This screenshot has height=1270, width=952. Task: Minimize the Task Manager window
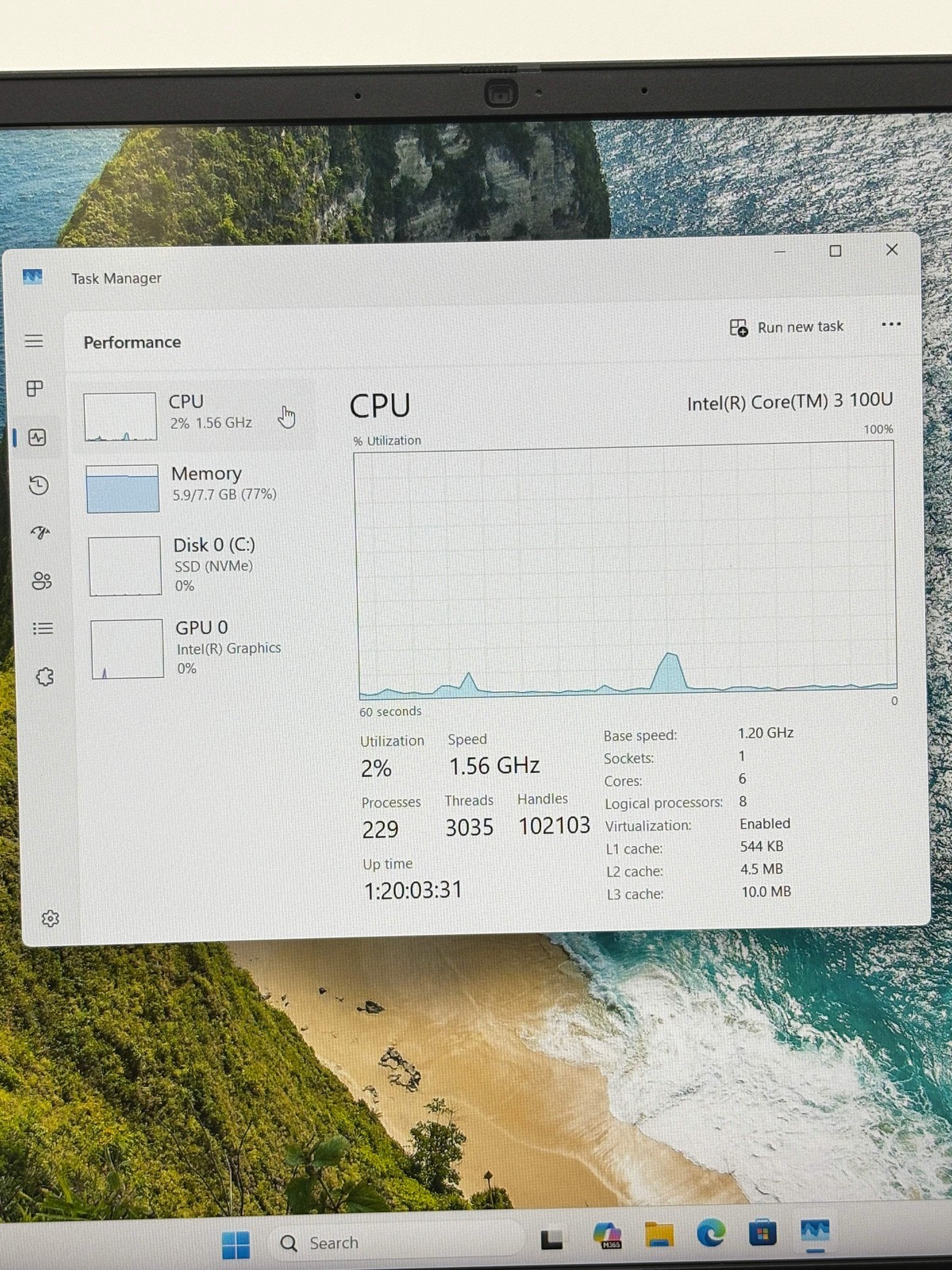tap(780, 252)
